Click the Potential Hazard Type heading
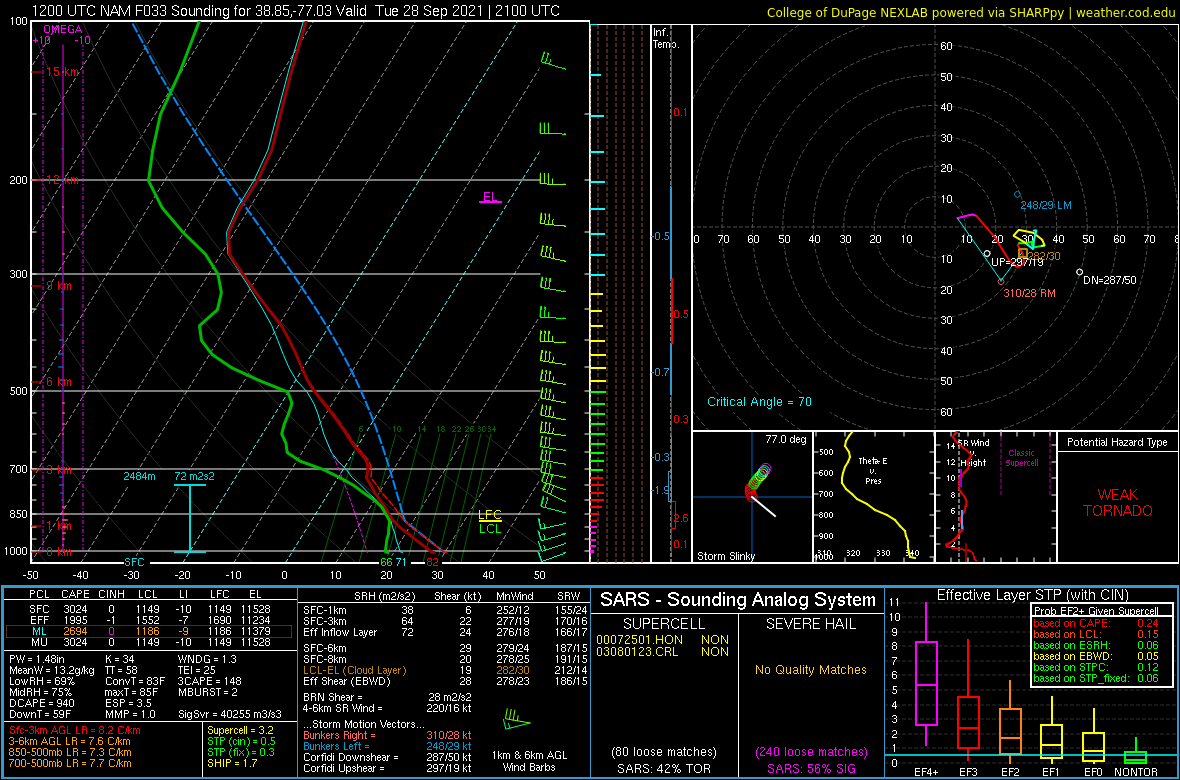Image resolution: width=1180 pixels, height=780 pixels. click(1117, 443)
